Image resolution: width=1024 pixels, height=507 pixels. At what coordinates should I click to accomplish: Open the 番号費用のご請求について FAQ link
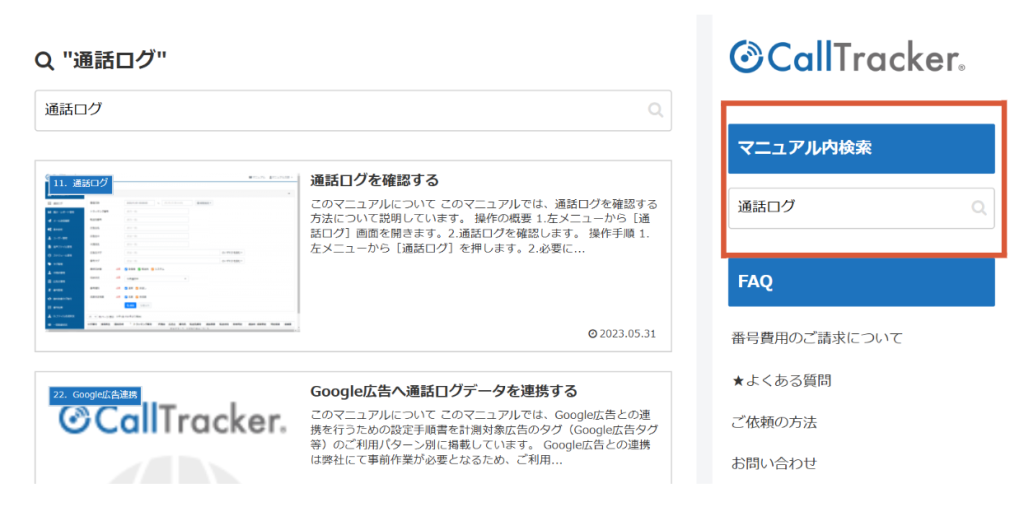[816, 338]
